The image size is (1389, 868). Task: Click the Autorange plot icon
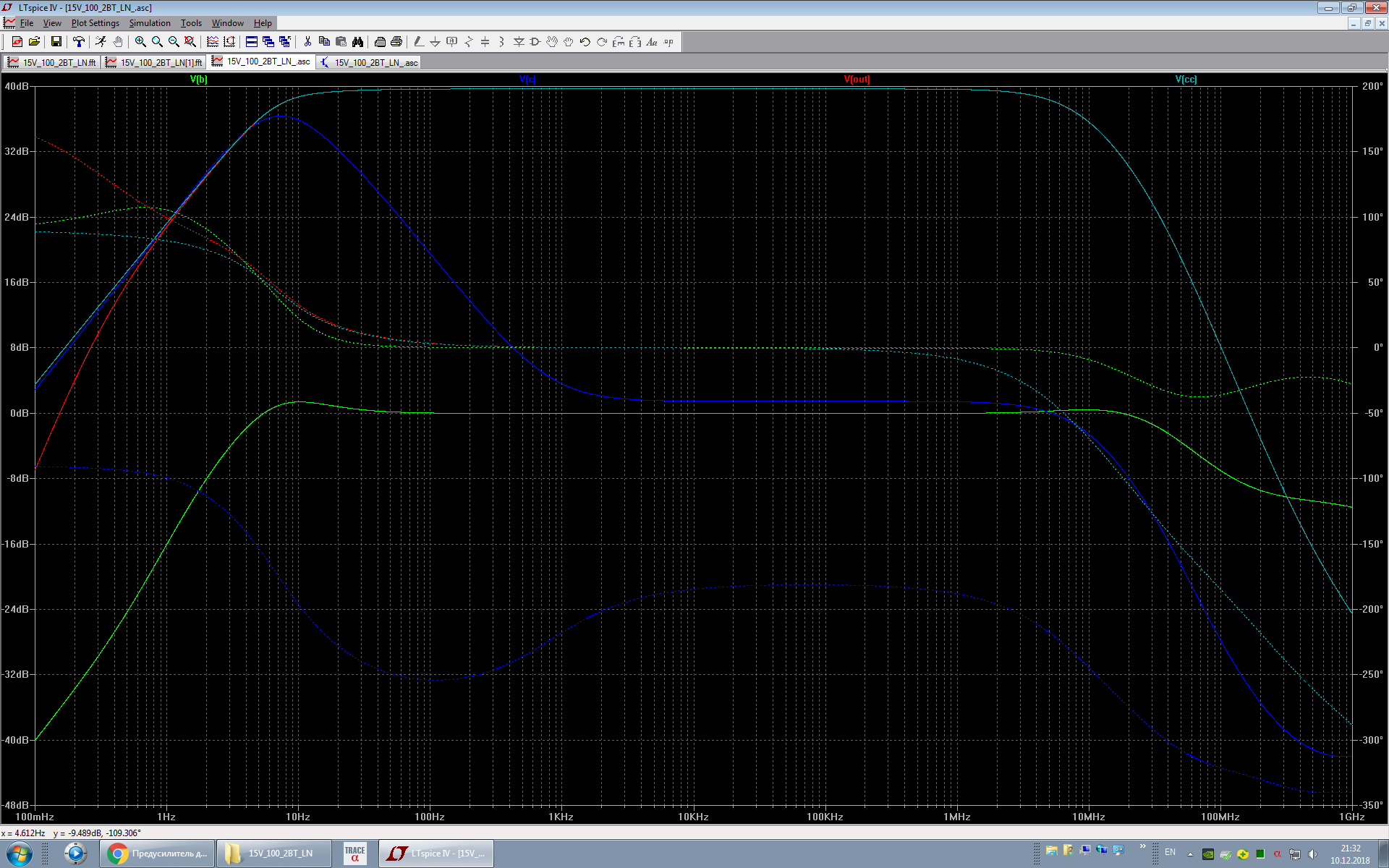(213, 42)
